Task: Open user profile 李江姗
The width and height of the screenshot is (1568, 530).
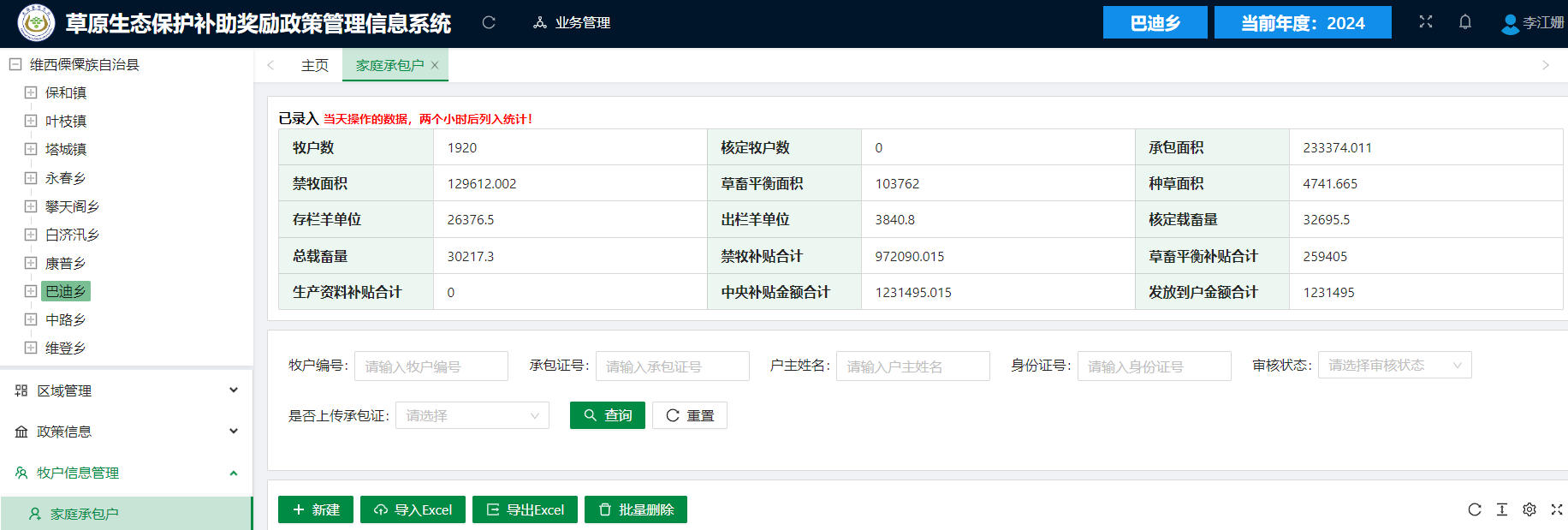Action: click(1533, 23)
